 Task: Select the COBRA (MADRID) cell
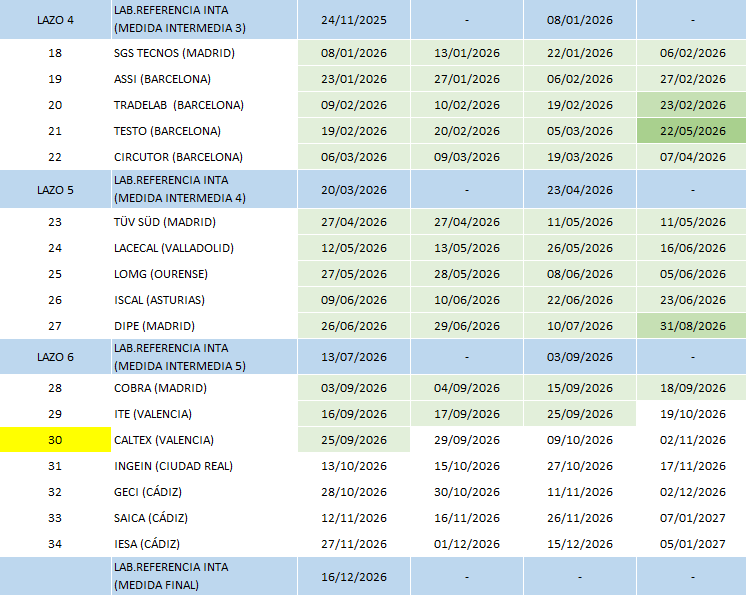[x=204, y=388]
